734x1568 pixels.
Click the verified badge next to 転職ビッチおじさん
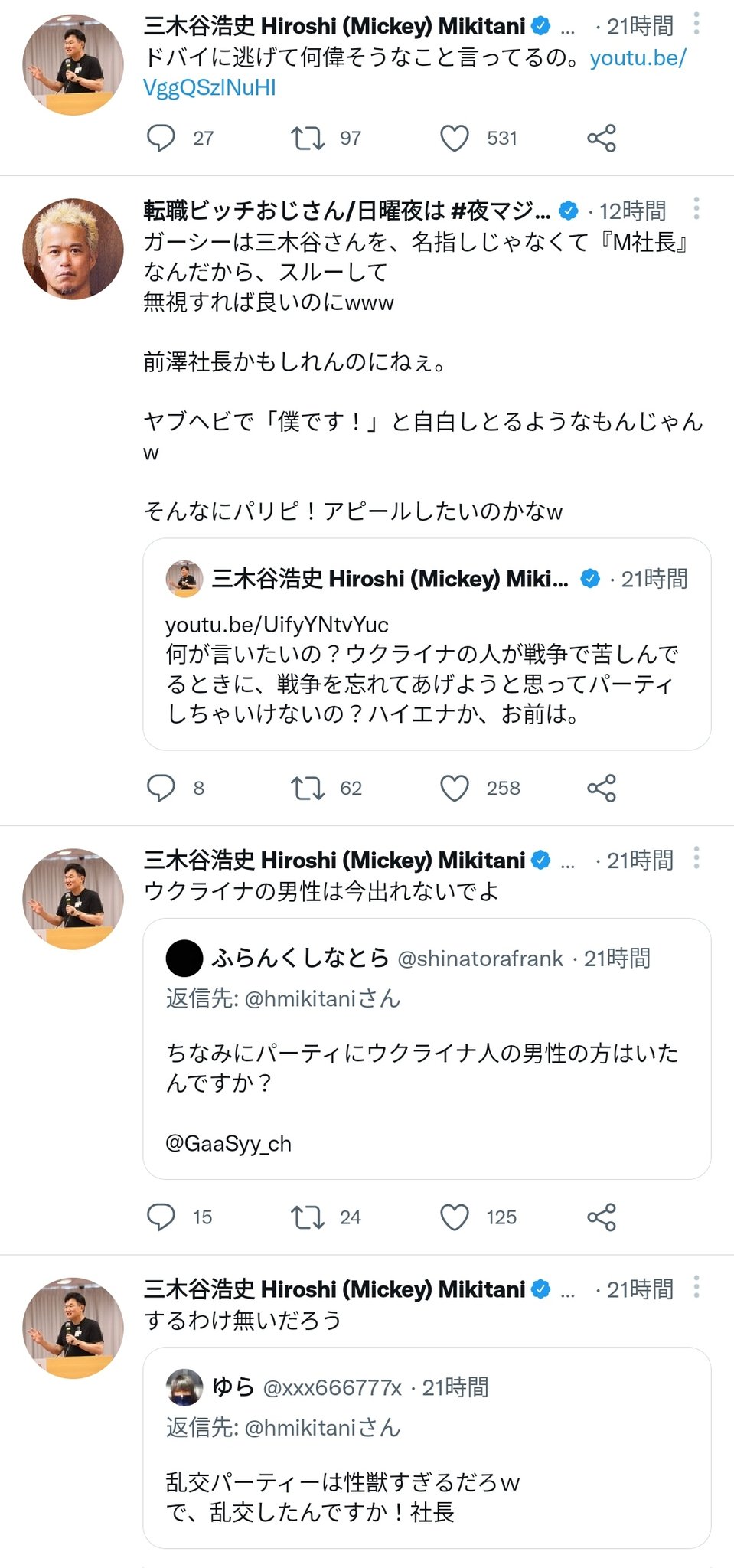point(569,209)
